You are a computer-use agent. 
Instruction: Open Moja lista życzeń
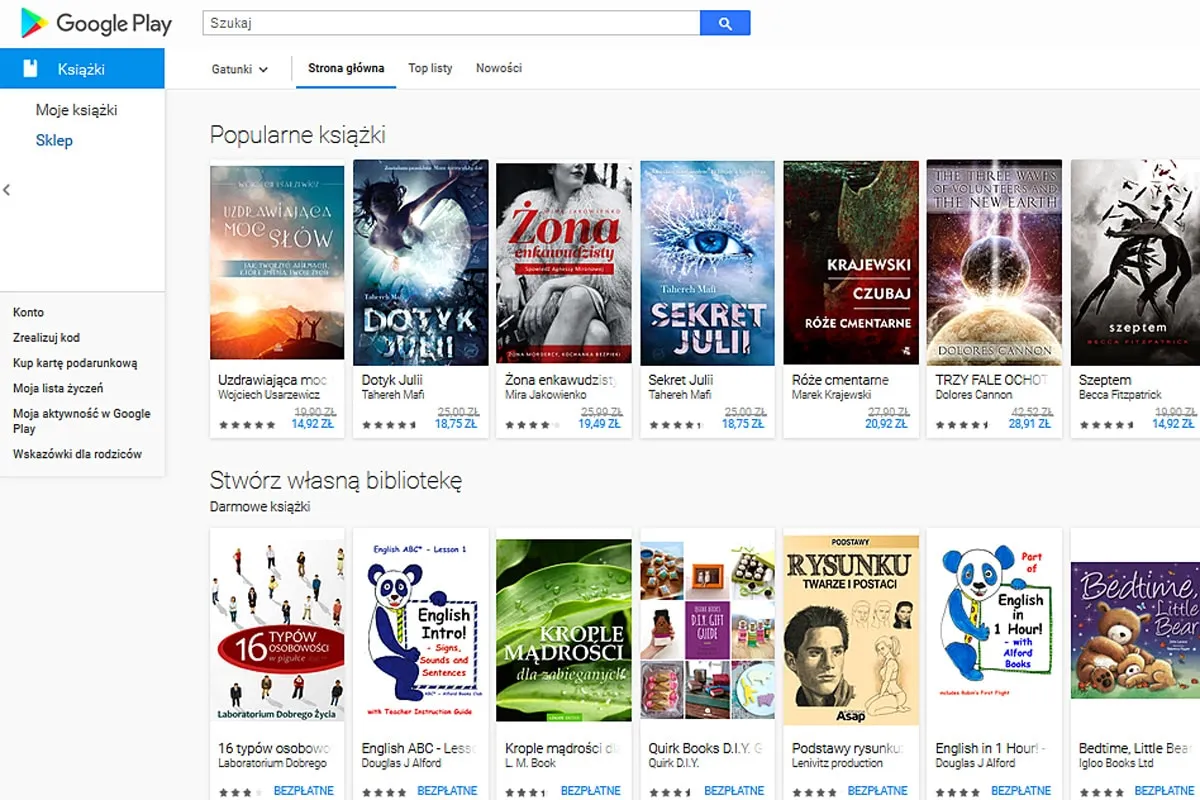(58, 388)
